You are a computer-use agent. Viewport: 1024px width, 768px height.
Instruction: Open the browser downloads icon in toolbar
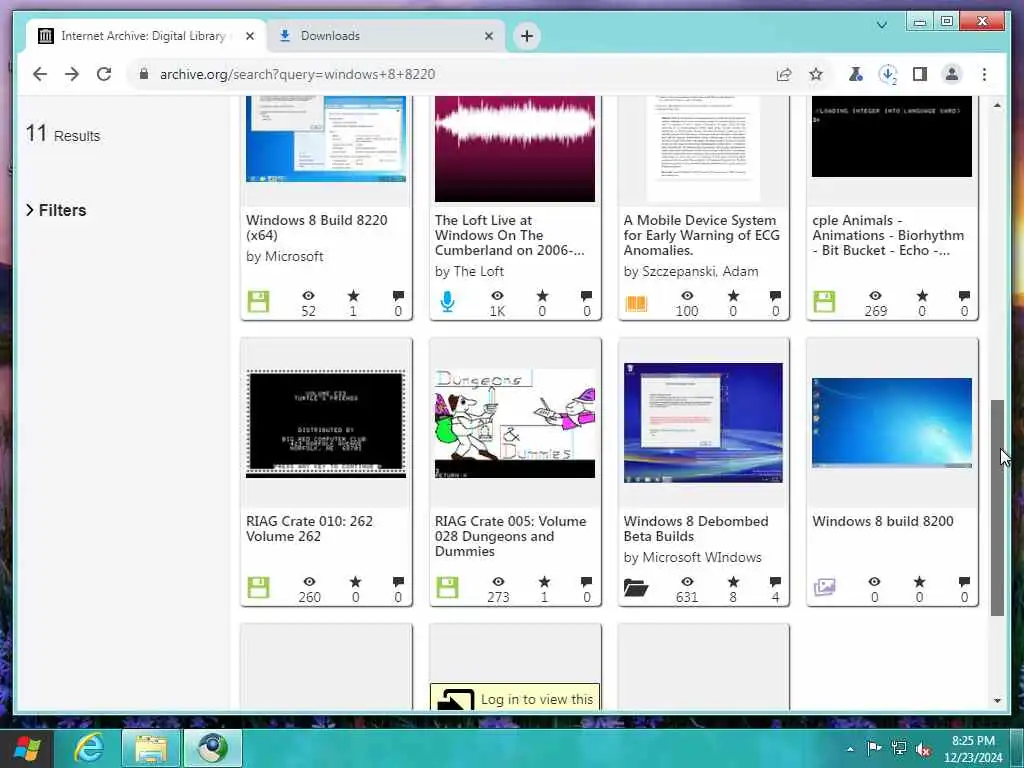(888, 74)
